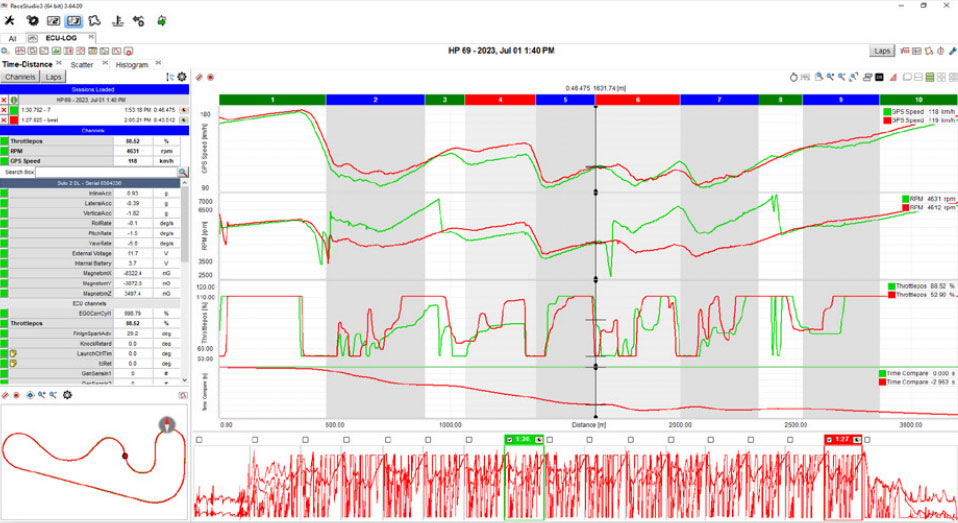Switch to the Scatter tab
The image size is (958, 523).
click(x=82, y=64)
